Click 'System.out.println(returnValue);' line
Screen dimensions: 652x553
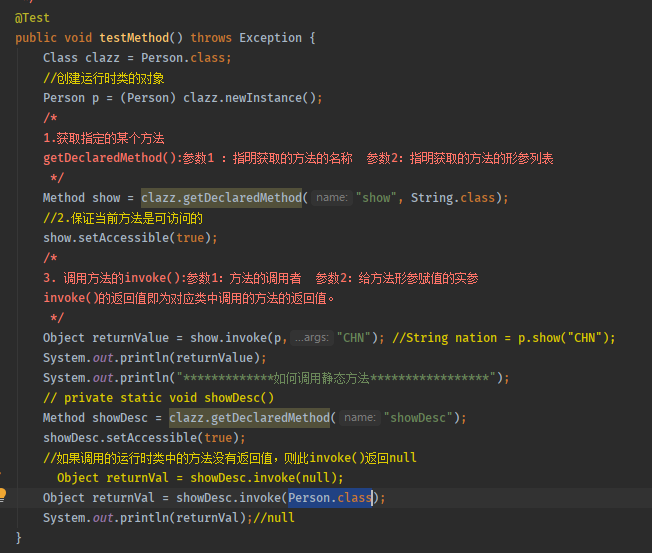pyautogui.click(x=155, y=358)
